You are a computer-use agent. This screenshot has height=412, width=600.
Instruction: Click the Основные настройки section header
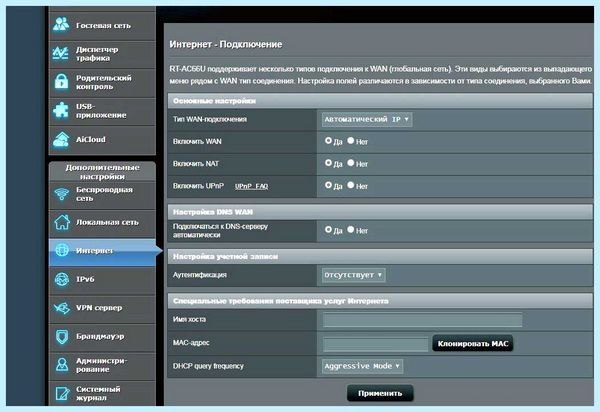[380, 101]
